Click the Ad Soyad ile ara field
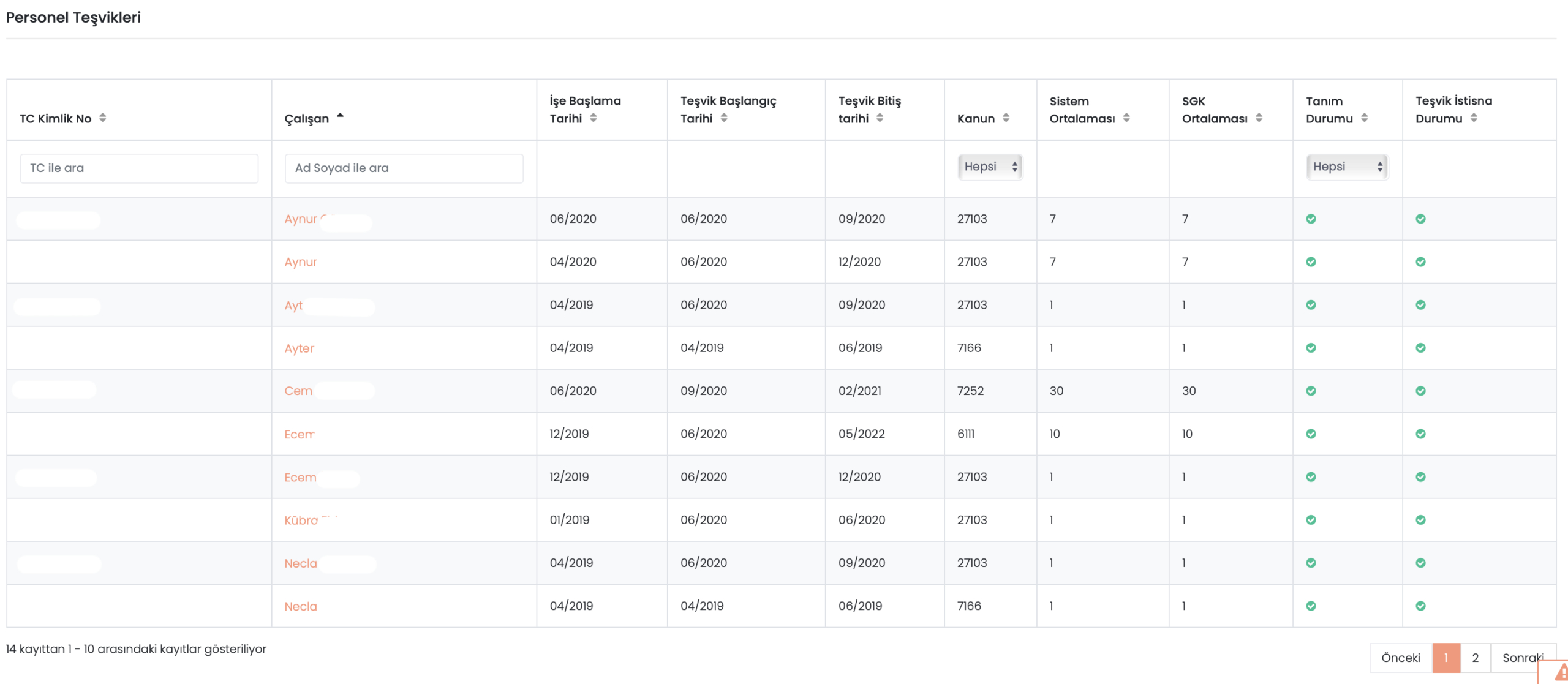 [404, 168]
